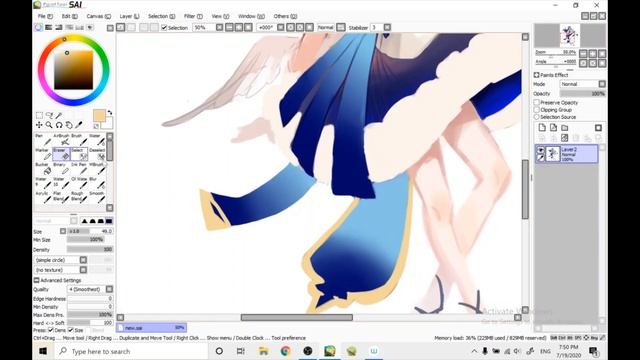
Task: Toggle Press Dens checkbox
Action: [51, 330]
